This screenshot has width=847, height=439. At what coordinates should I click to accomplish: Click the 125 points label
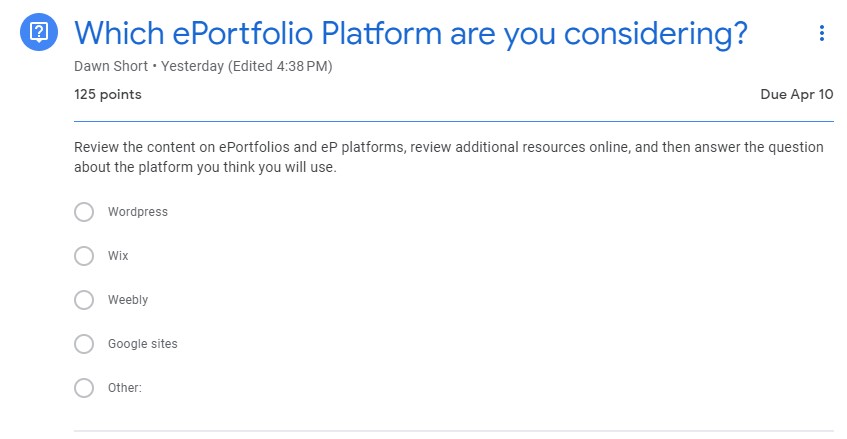tap(107, 95)
